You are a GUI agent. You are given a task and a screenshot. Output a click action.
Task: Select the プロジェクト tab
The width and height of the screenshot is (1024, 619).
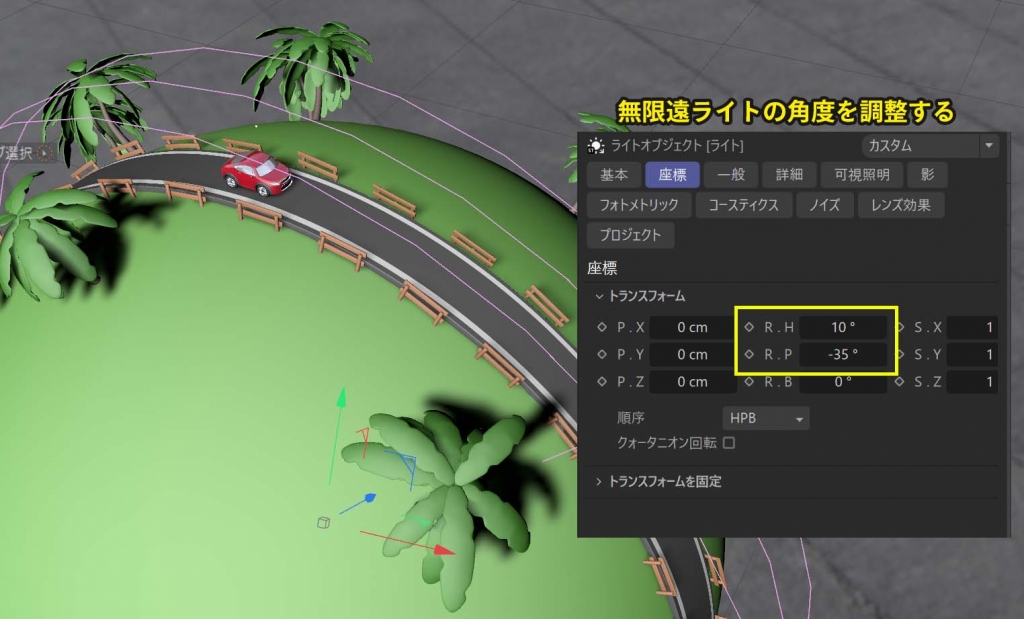pyautogui.click(x=630, y=235)
